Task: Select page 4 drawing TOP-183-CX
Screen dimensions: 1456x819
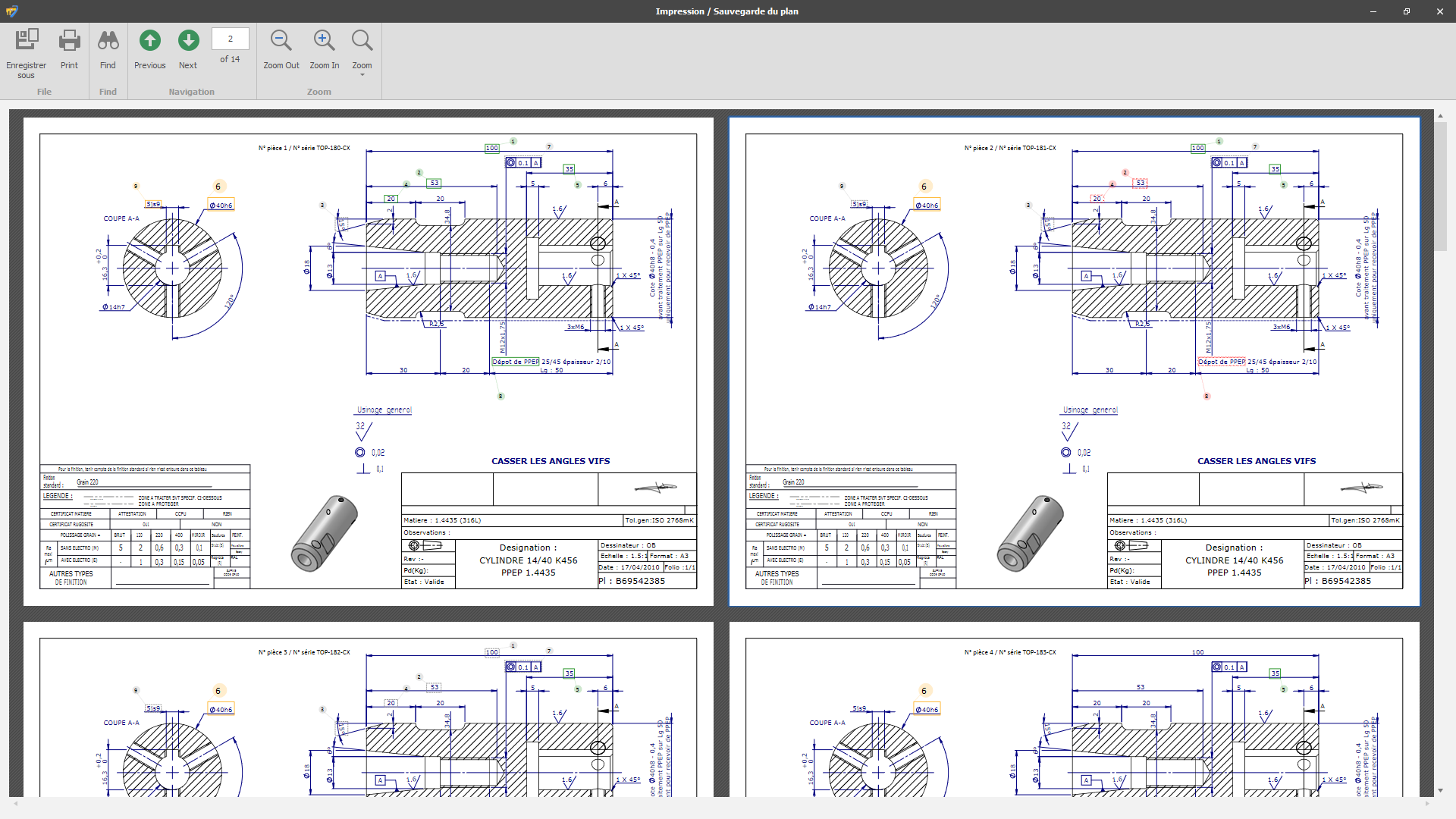Action: (1075, 709)
